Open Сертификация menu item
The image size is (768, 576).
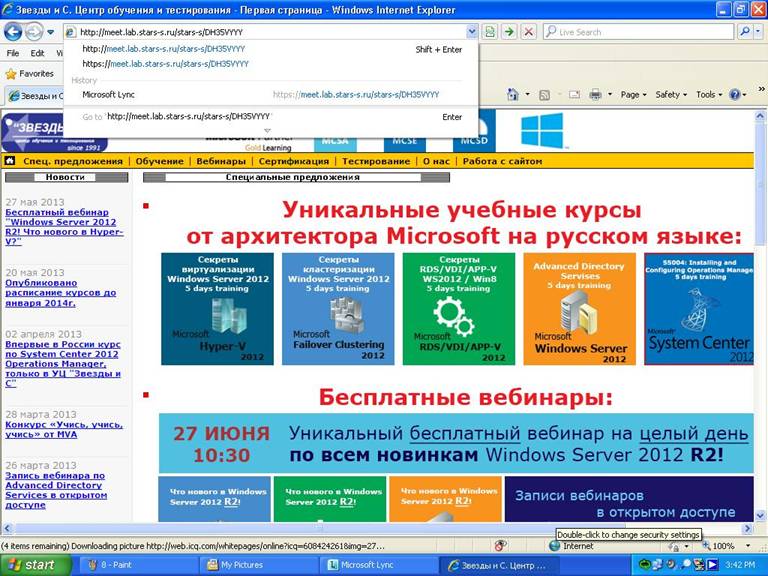click(x=294, y=161)
